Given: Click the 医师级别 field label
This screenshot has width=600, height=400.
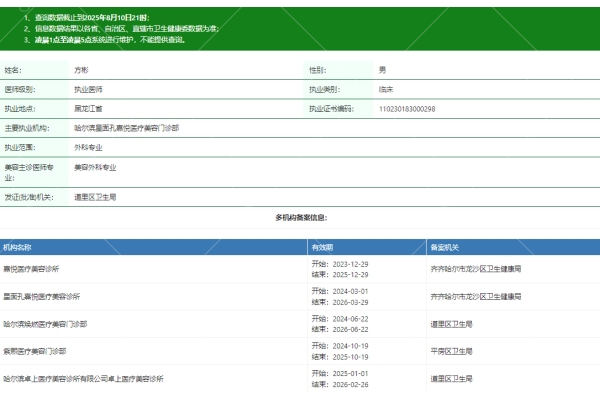Looking at the screenshot, I should coord(20,90).
